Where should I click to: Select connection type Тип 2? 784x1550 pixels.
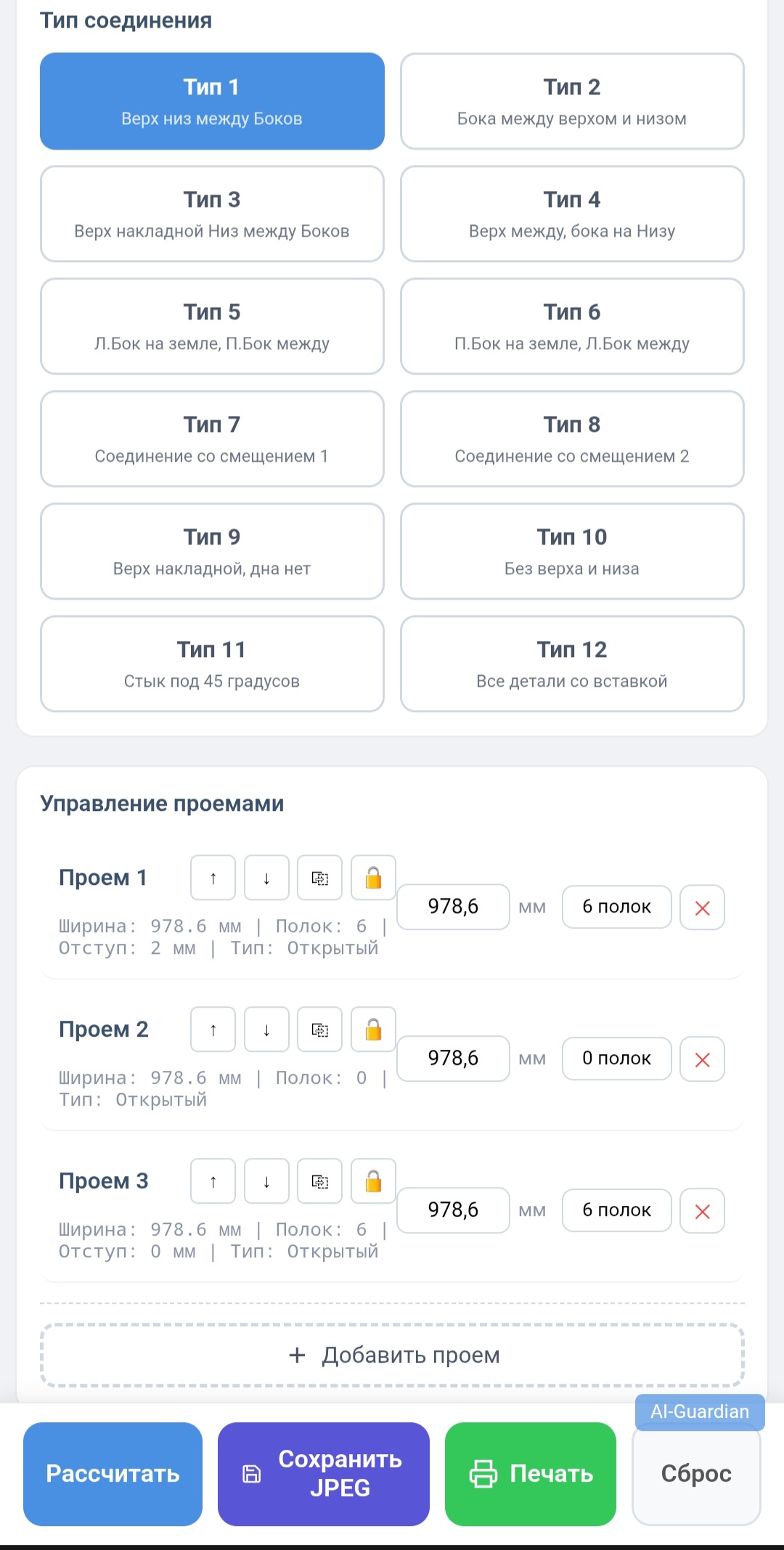point(572,101)
